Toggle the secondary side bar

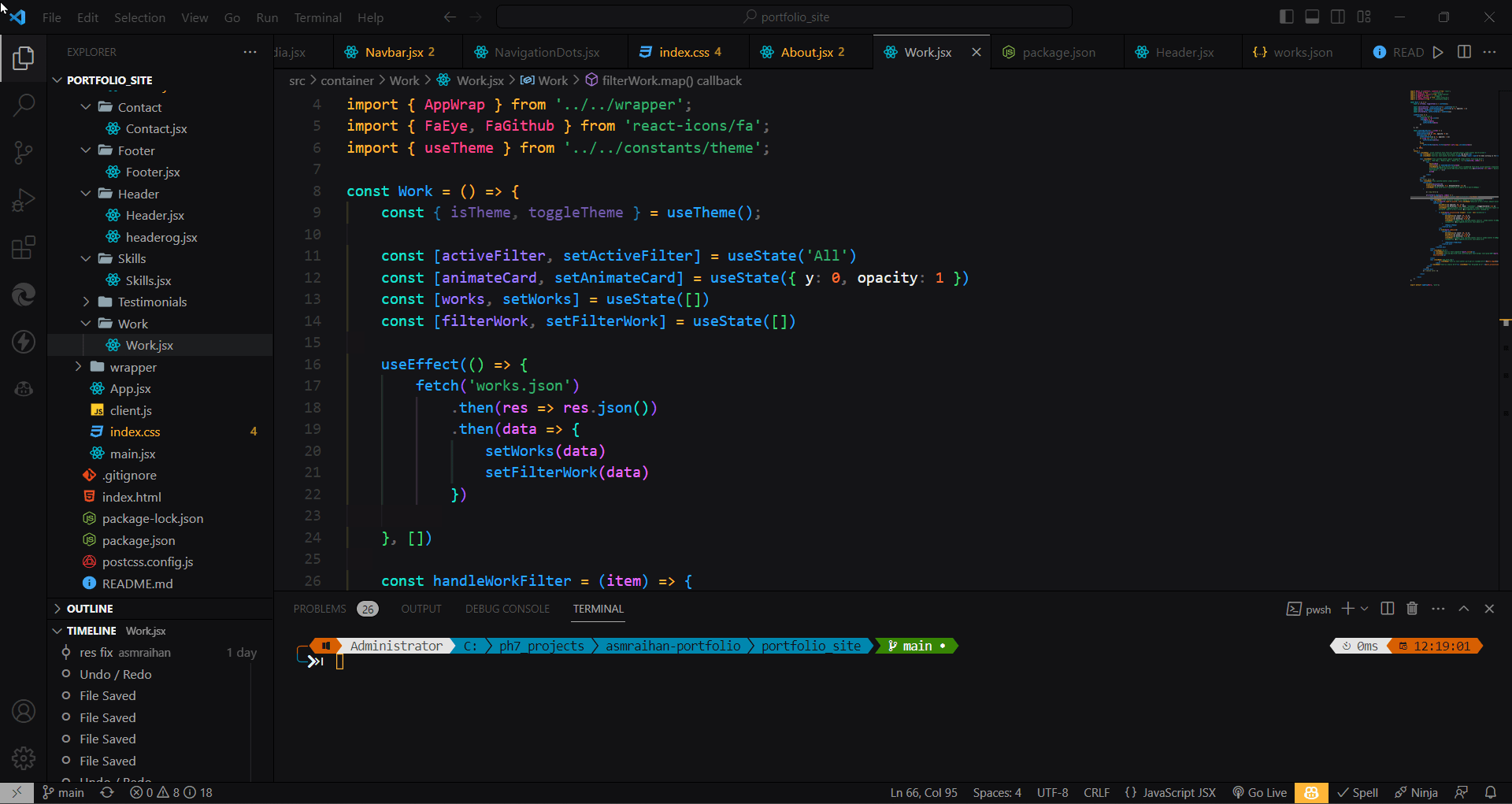tap(1338, 16)
